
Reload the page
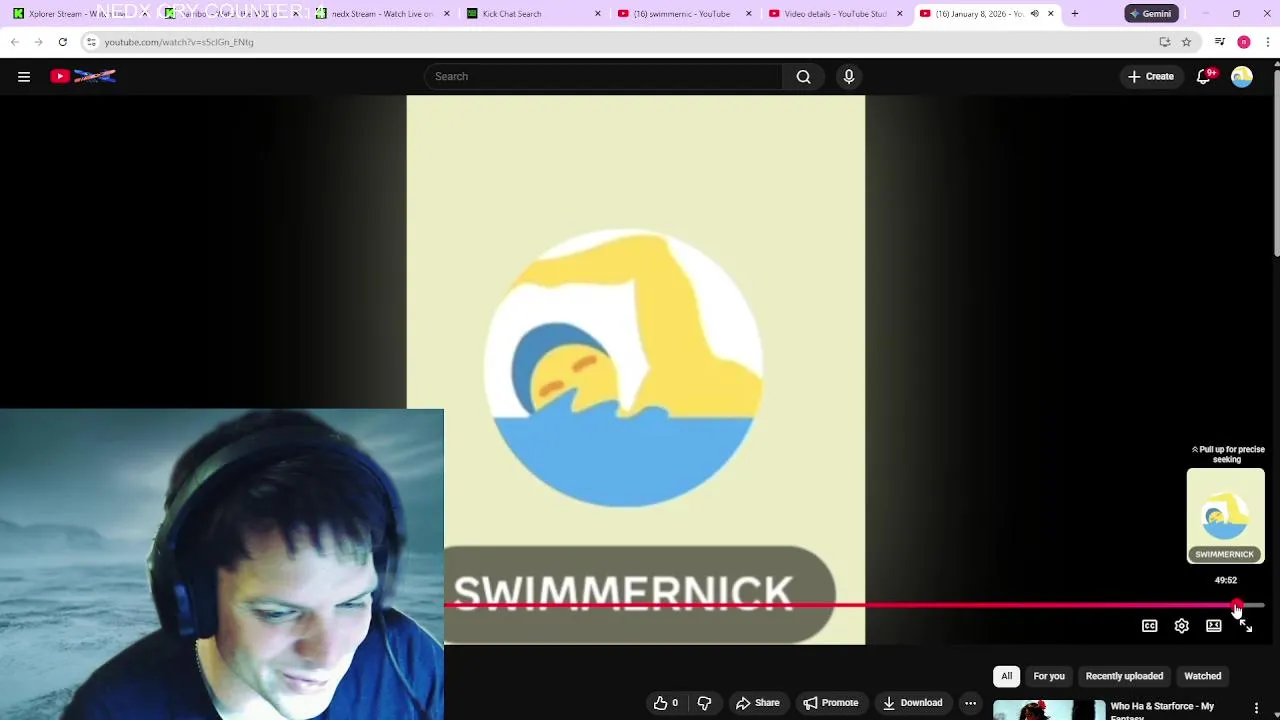coord(62,42)
